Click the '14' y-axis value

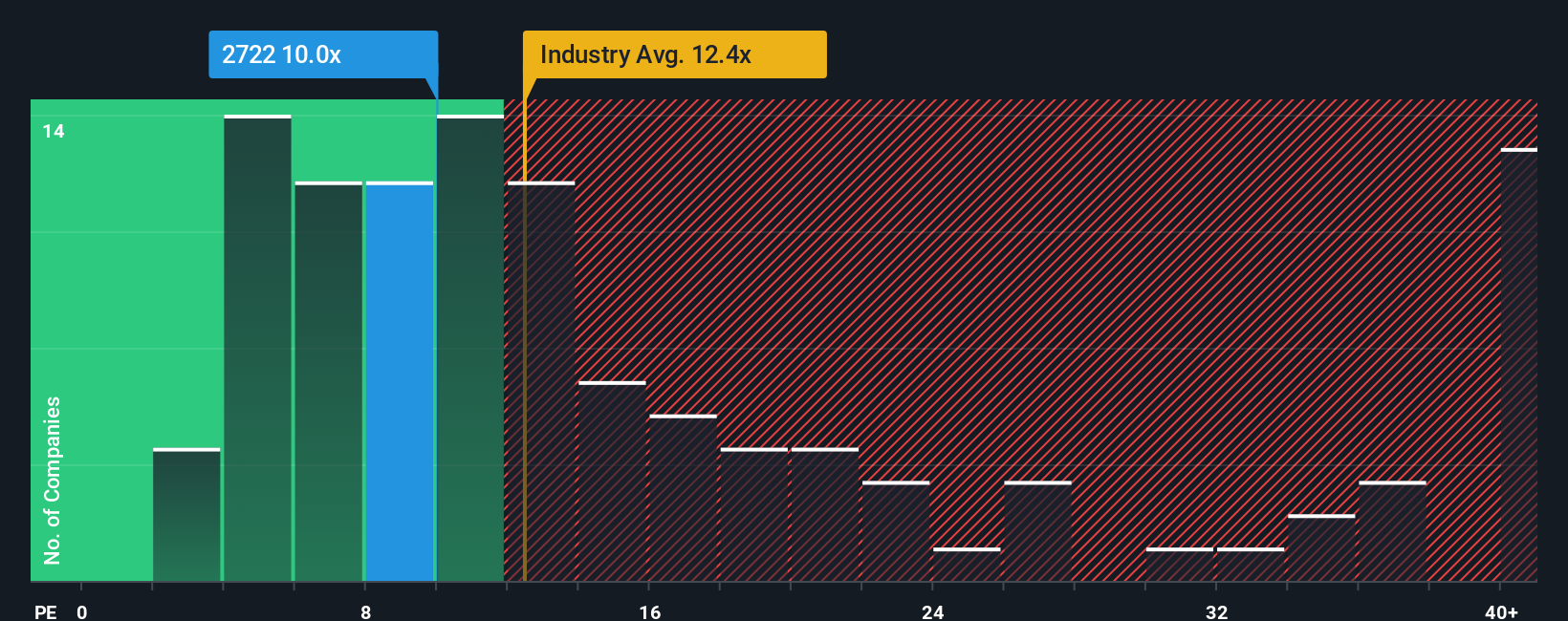tap(54, 132)
